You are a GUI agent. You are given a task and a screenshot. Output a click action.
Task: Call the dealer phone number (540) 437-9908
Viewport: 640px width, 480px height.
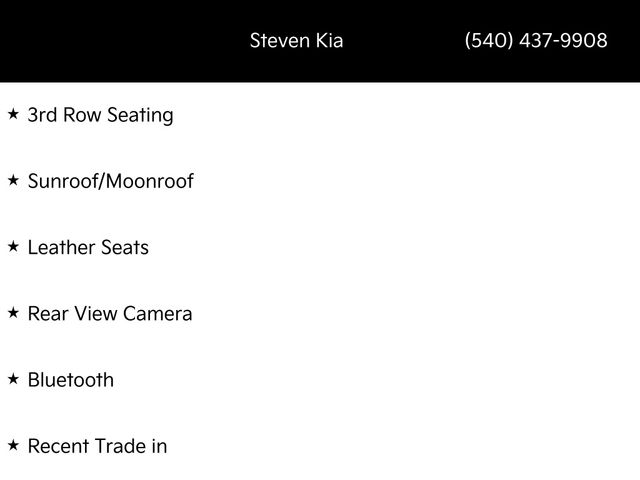535,41
